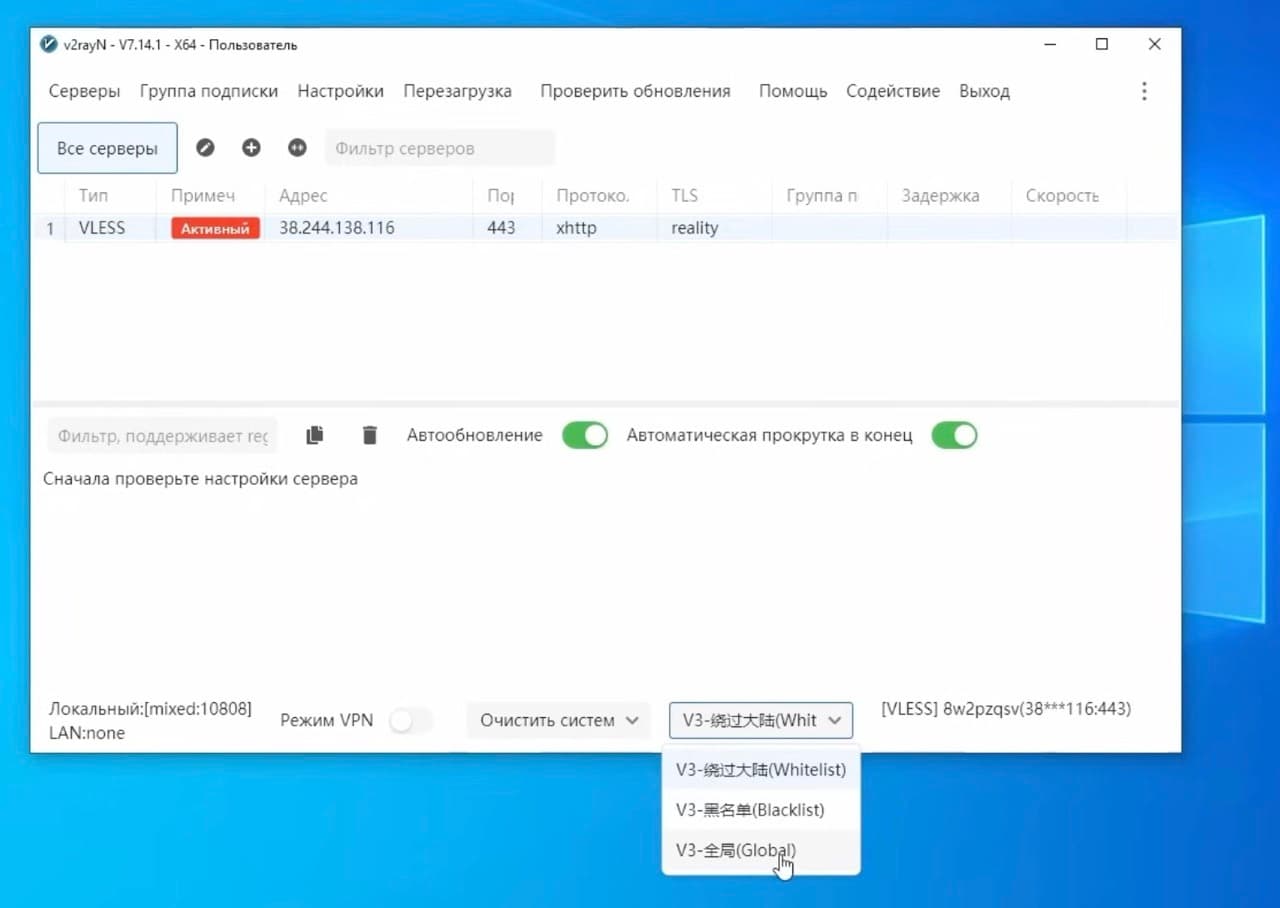
Task: Open the Настройки menu
Action: click(340, 90)
